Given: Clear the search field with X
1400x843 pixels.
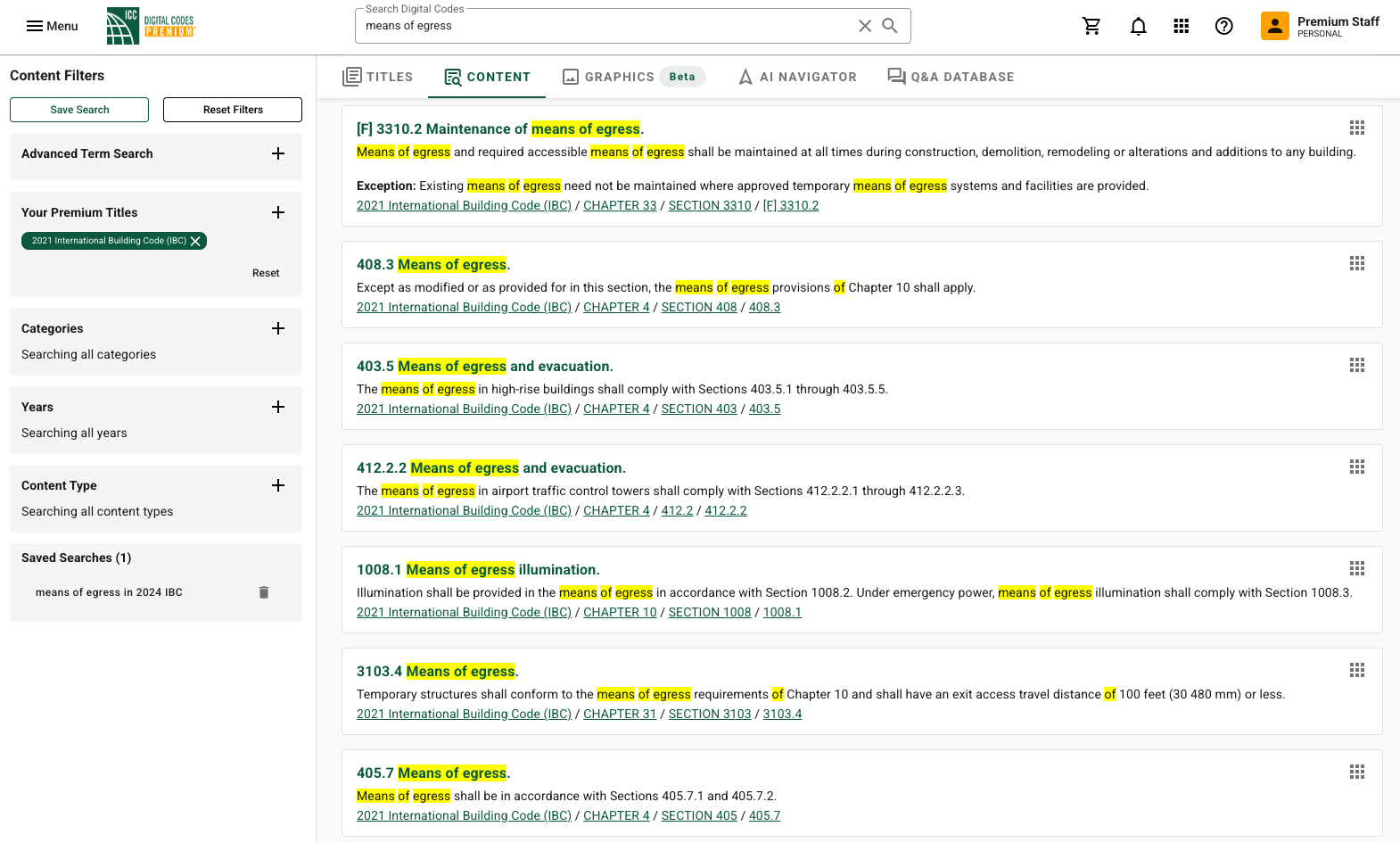Looking at the screenshot, I should (865, 26).
